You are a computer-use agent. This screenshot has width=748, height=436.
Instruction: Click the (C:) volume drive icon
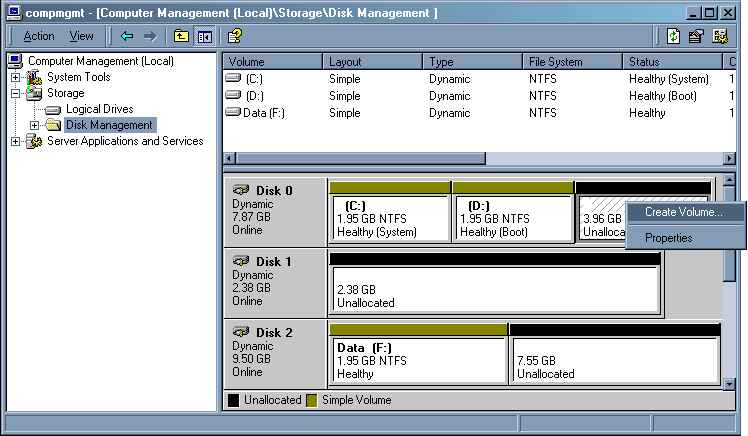pos(233,77)
